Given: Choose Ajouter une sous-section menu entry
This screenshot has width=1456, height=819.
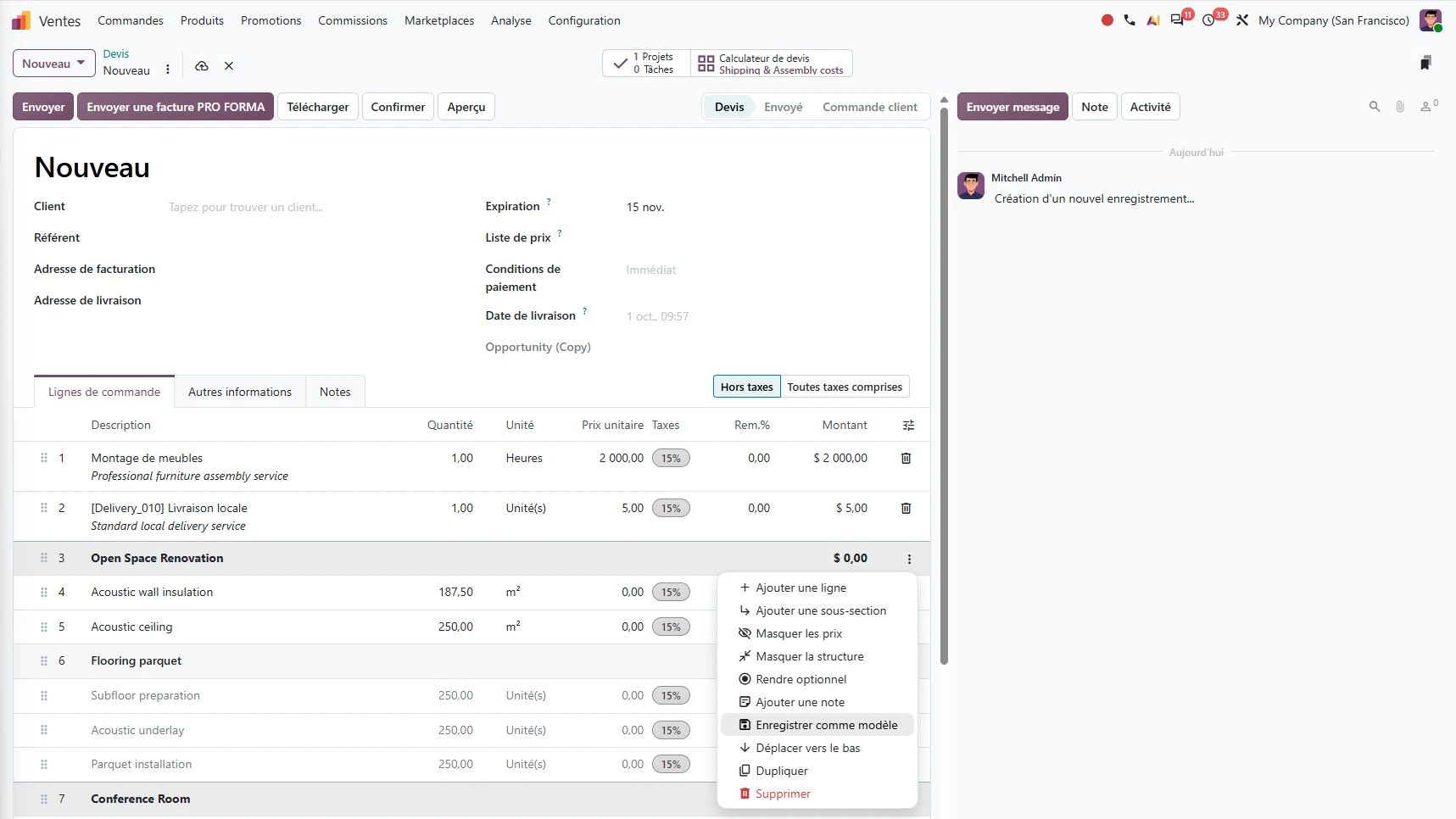Looking at the screenshot, I should (817, 610).
